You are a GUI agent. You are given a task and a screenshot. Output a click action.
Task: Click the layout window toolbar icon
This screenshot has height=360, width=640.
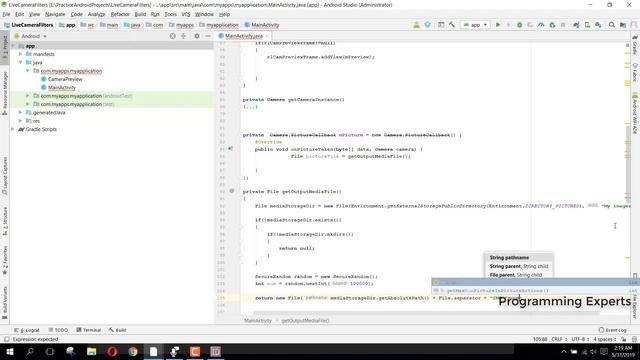(441, 25)
